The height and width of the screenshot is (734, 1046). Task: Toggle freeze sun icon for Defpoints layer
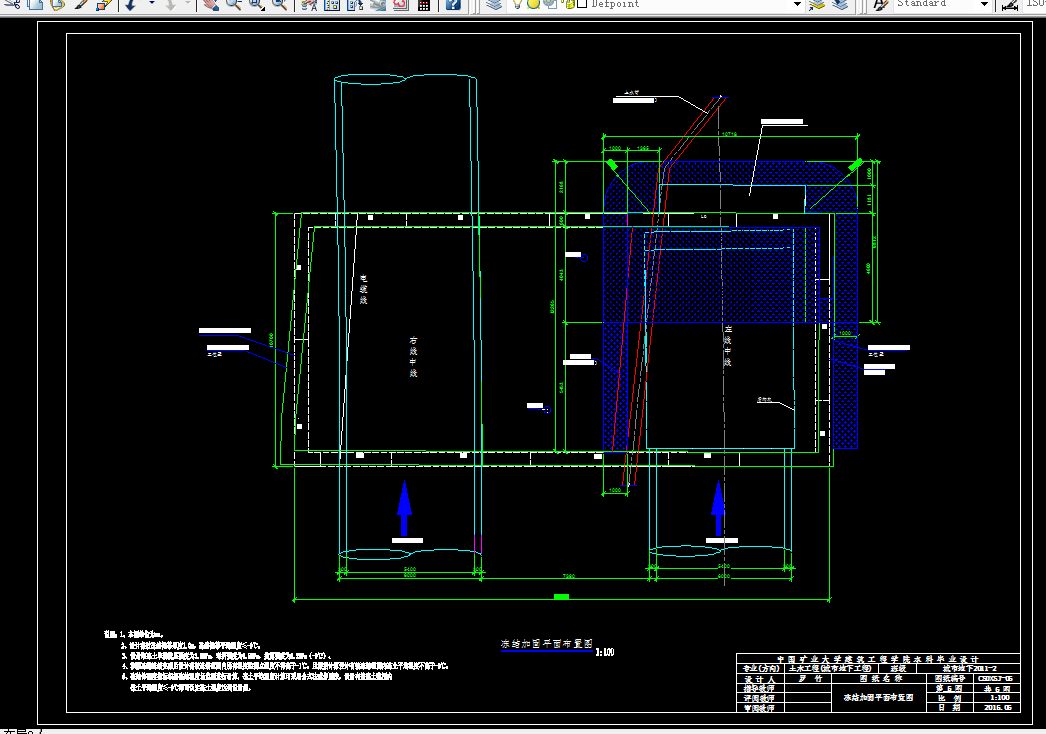534,3
